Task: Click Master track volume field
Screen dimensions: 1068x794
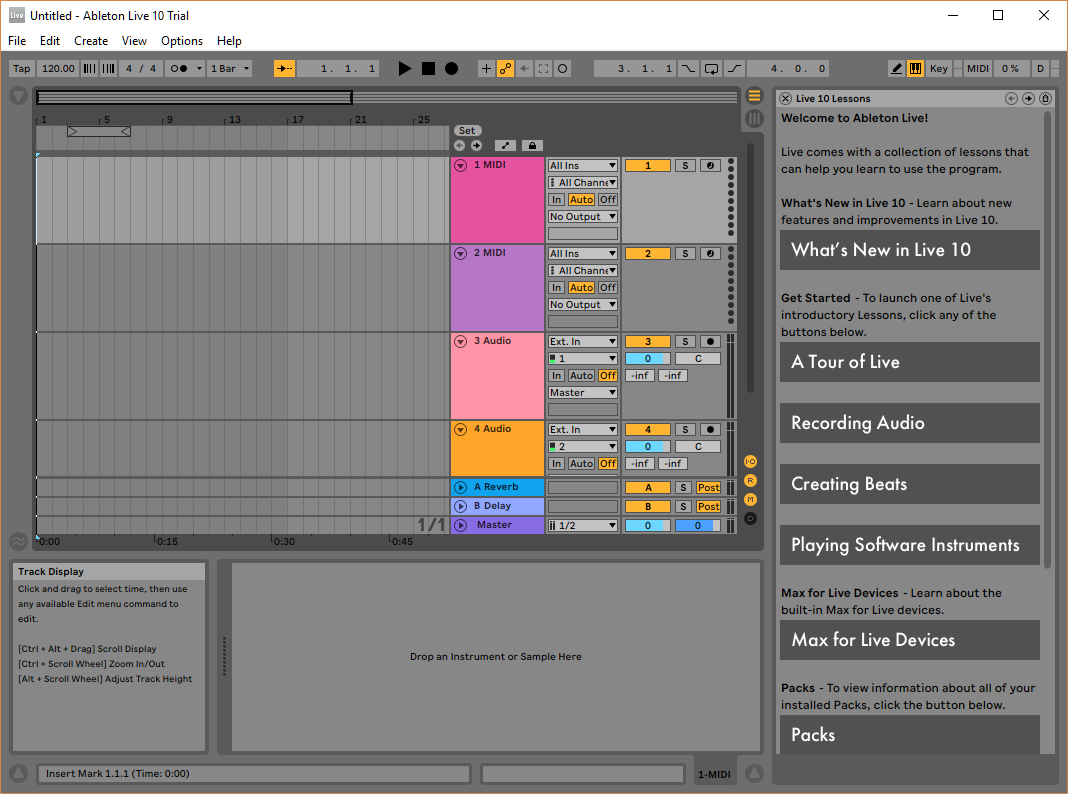Action: 648,526
